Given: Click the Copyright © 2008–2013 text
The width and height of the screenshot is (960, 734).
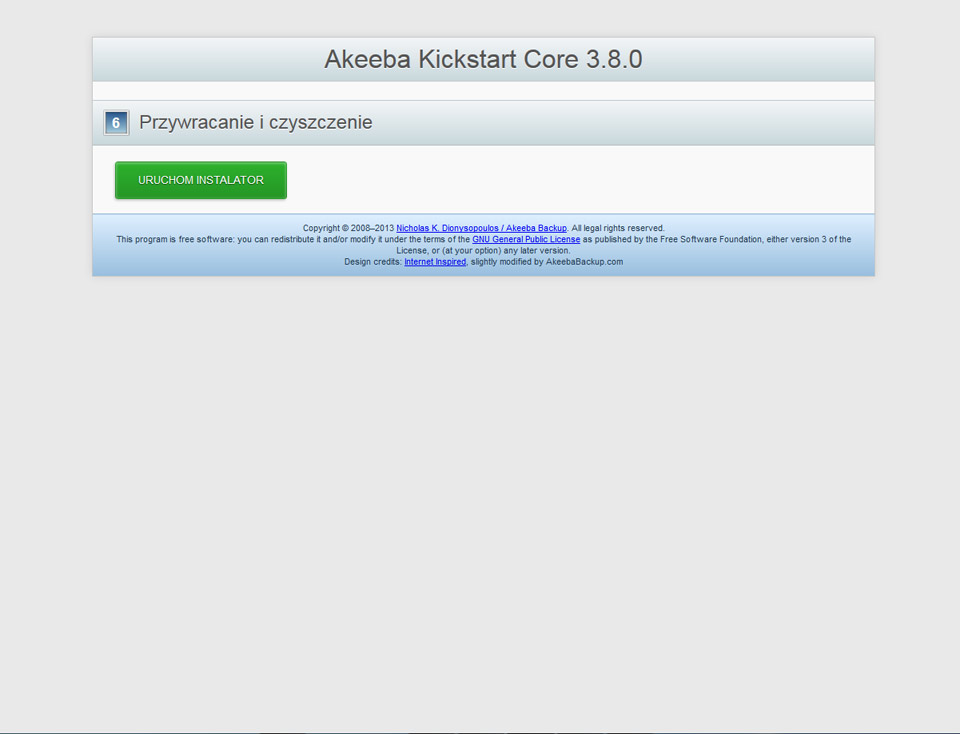Looking at the screenshot, I should pyautogui.click(x=348, y=228).
